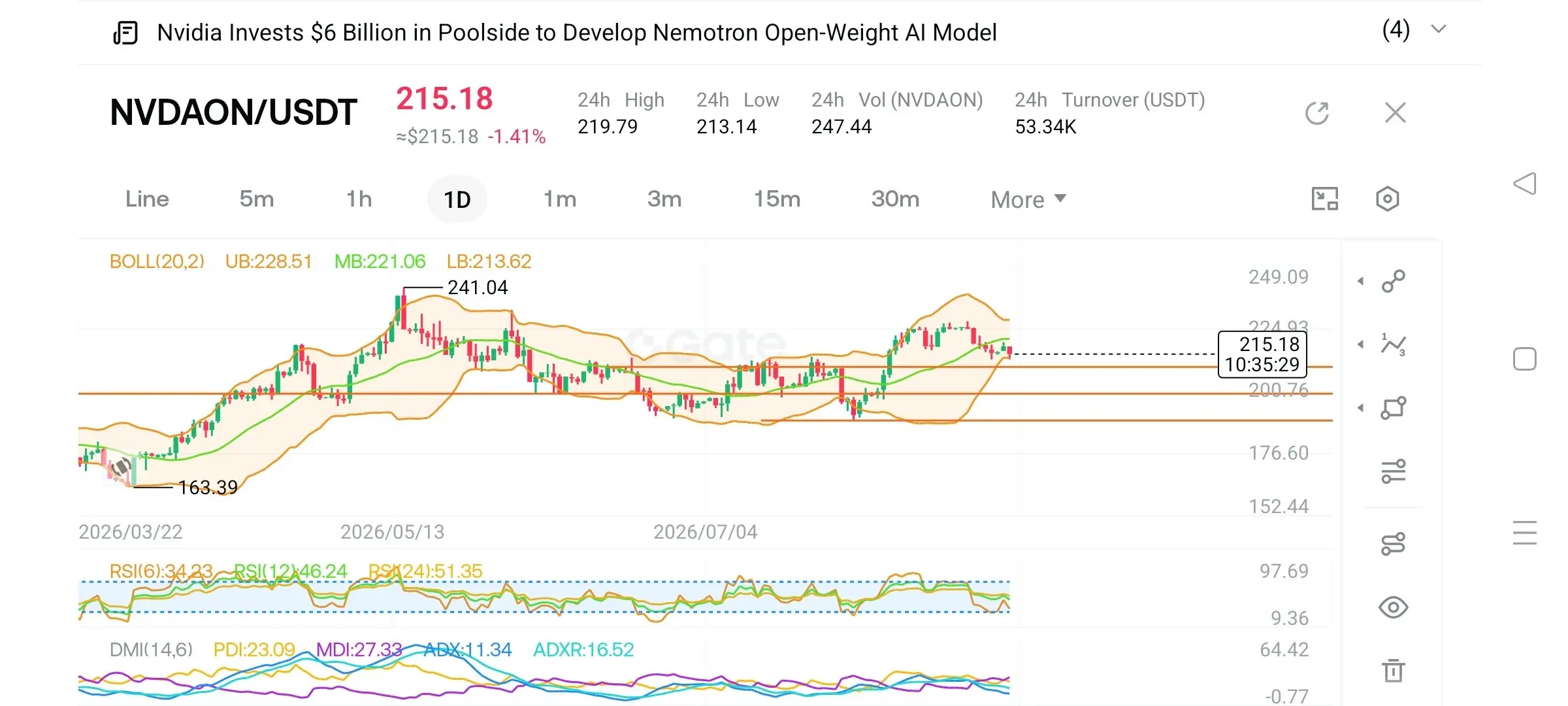Open the news article icon
Image resolution: width=1568 pixels, height=706 pixels.
[x=125, y=33]
